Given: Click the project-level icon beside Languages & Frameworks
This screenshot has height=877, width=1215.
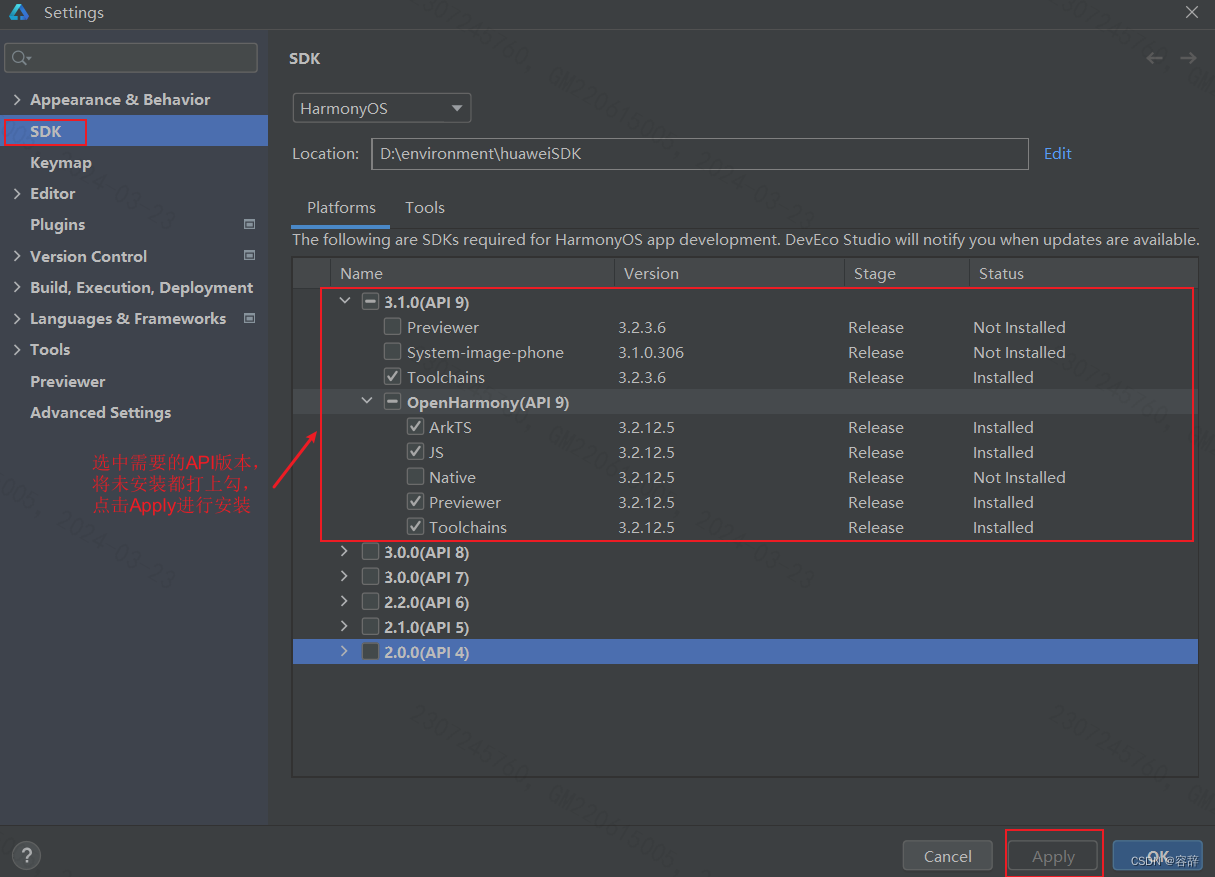Looking at the screenshot, I should click(250, 318).
